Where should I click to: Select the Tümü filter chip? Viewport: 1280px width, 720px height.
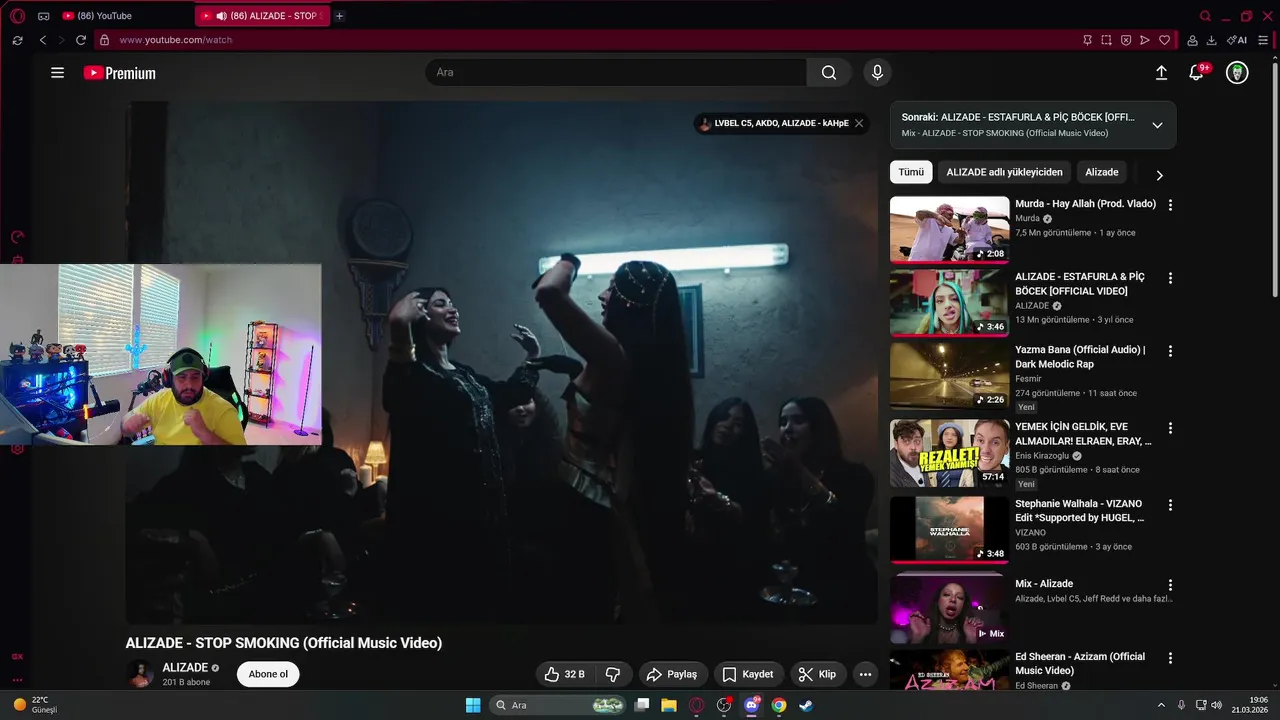(911, 172)
